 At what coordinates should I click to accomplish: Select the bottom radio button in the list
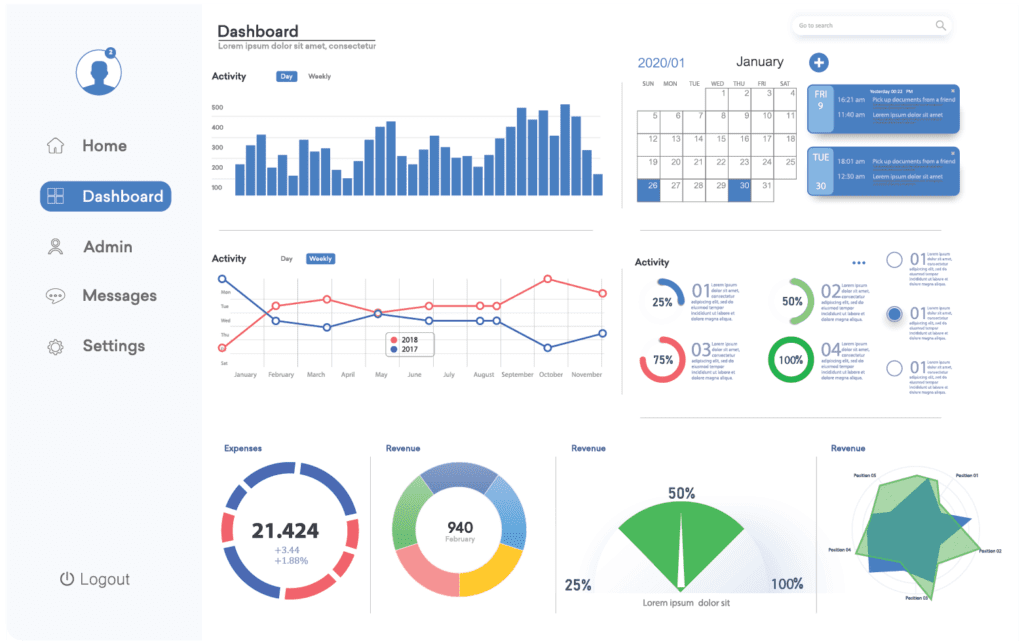coord(894,368)
